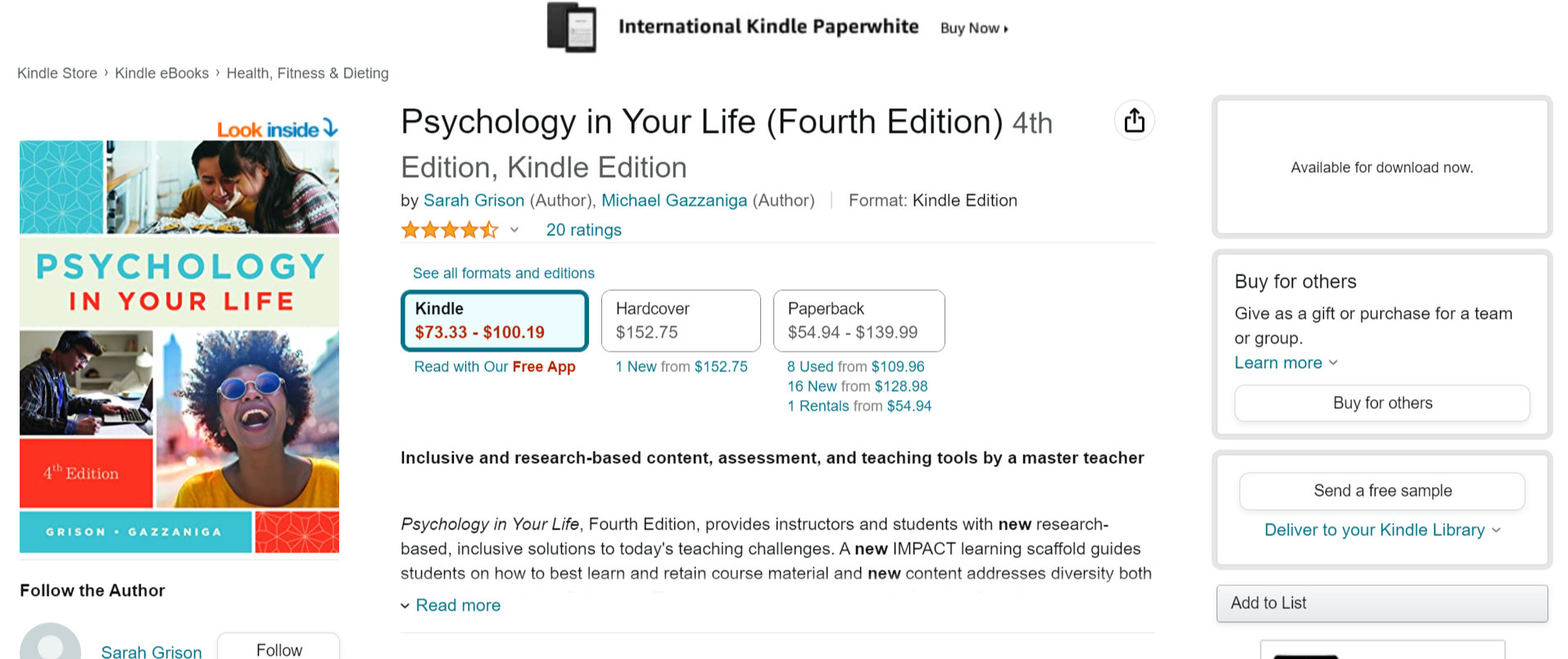This screenshot has height=659, width=1568.
Task: Open Deliver to your Kindle Library dropdown
Action: pos(1381,530)
